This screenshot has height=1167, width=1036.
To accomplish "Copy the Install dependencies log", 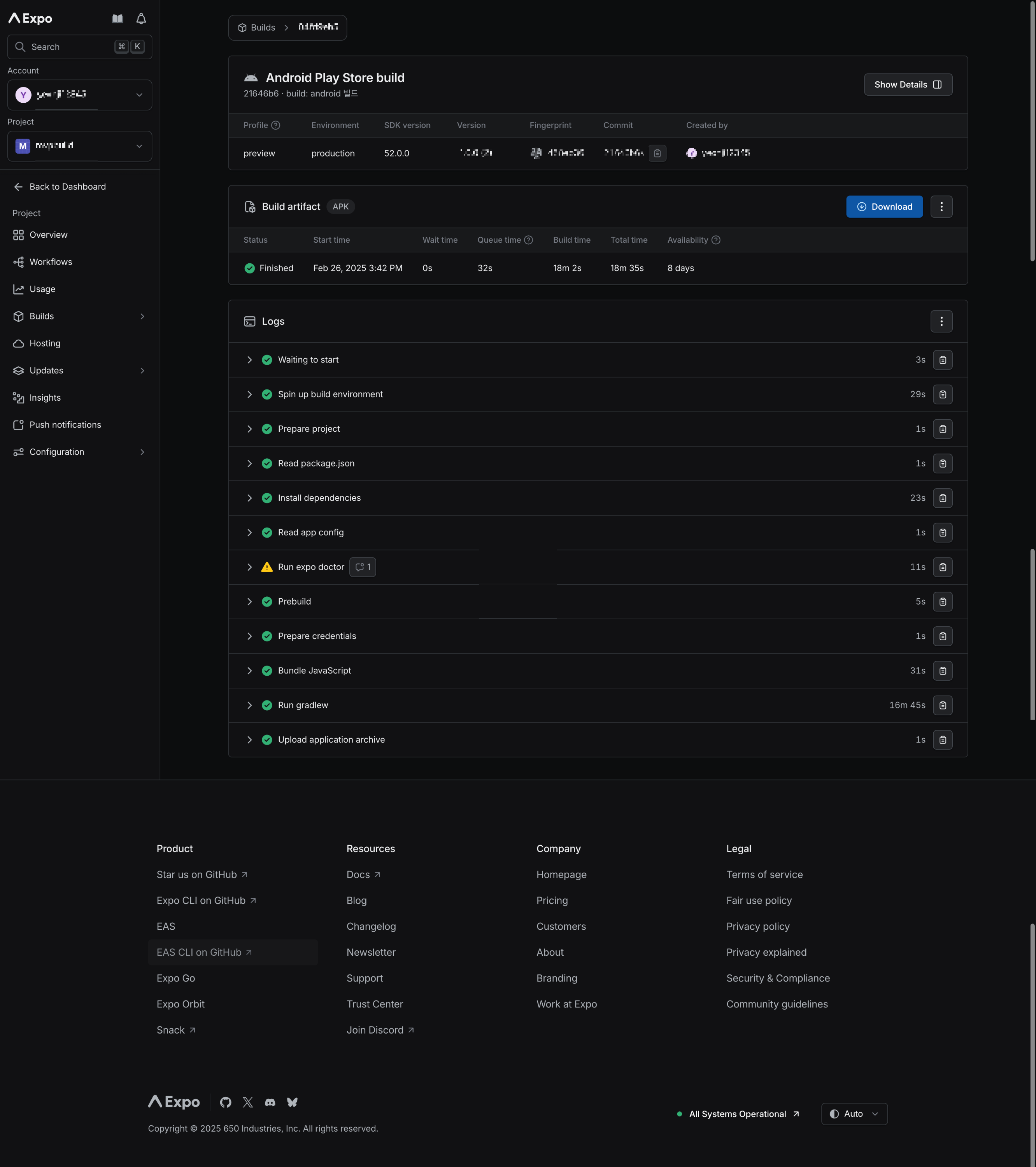I will tap(942, 498).
